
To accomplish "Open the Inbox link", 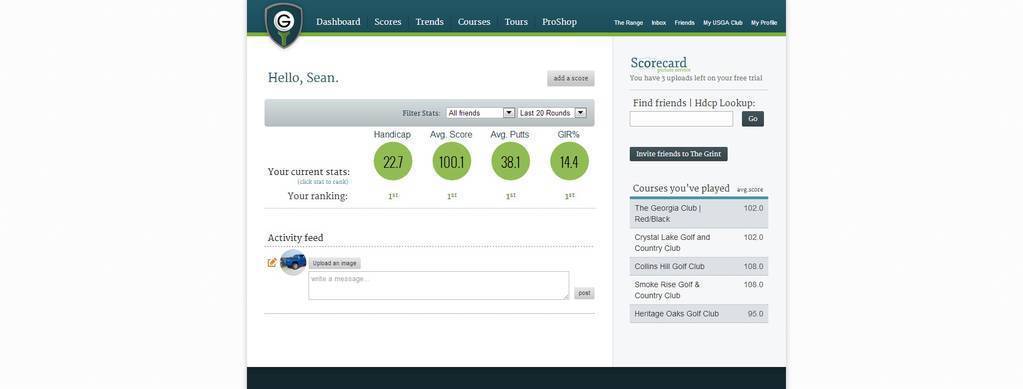I will point(659,23).
